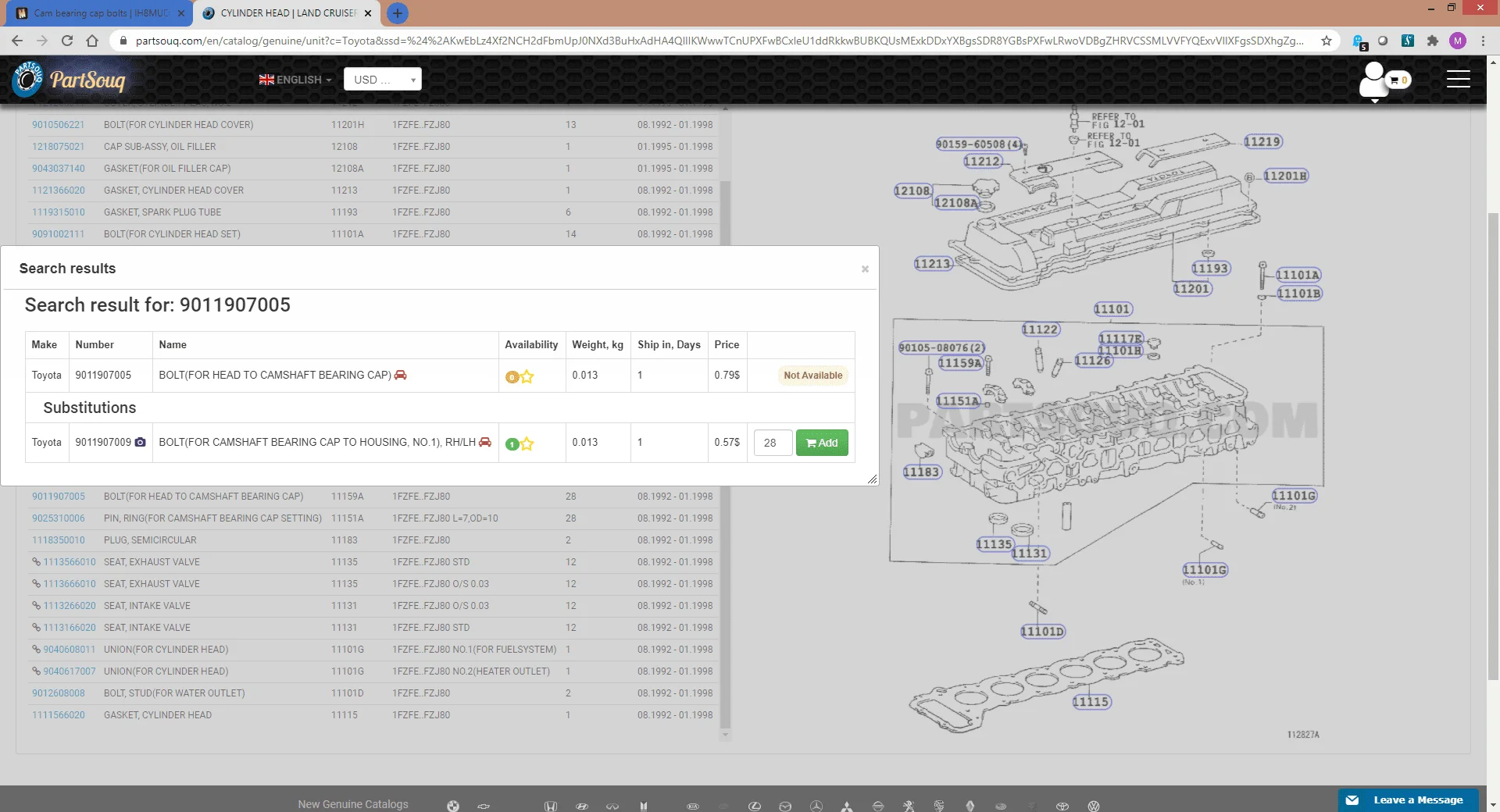1500x812 pixels.
Task: Click the 'New Genuine Catalogs' footer text
Action: (353, 804)
